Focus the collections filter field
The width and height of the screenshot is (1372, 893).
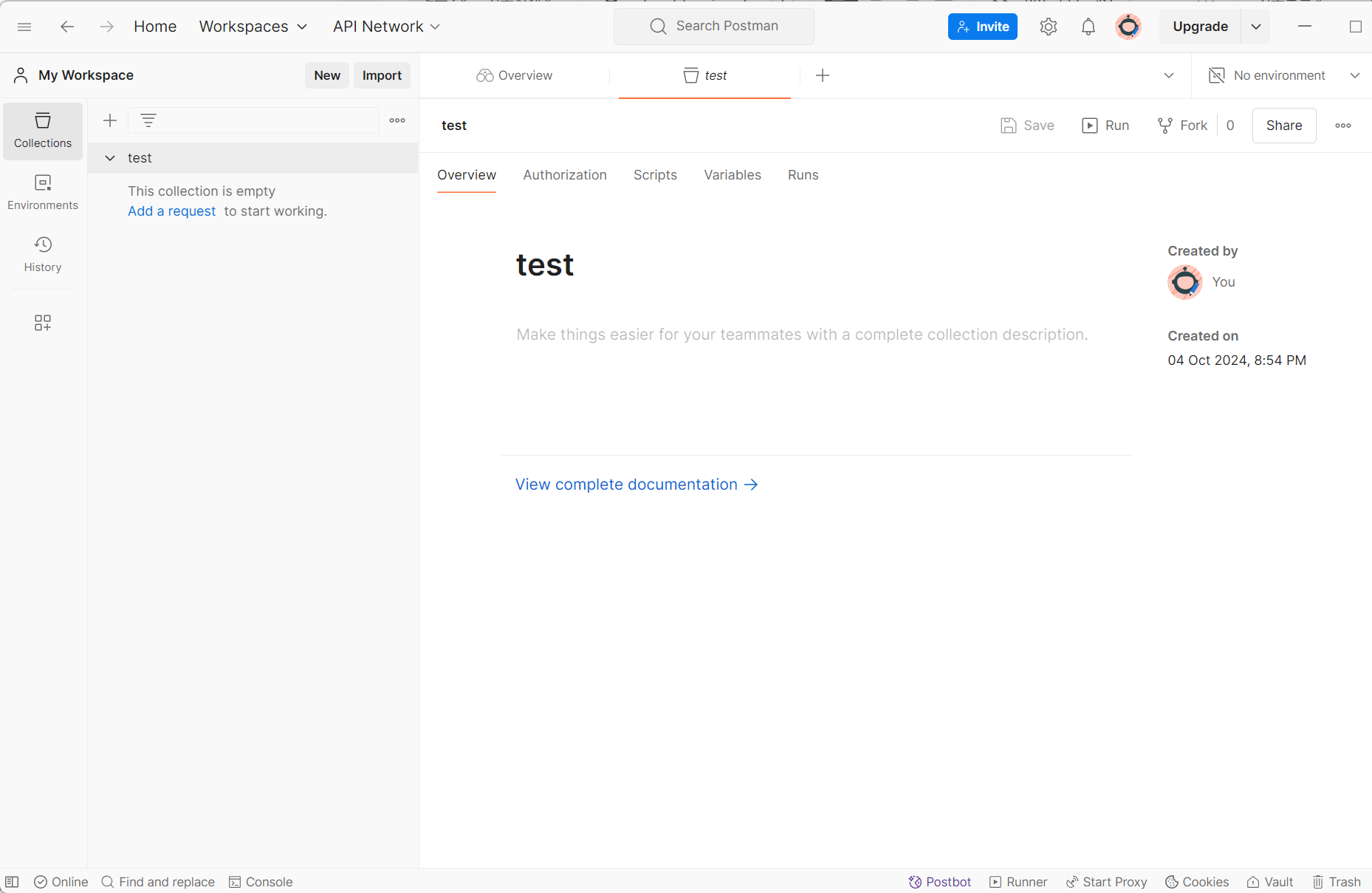pos(253,120)
